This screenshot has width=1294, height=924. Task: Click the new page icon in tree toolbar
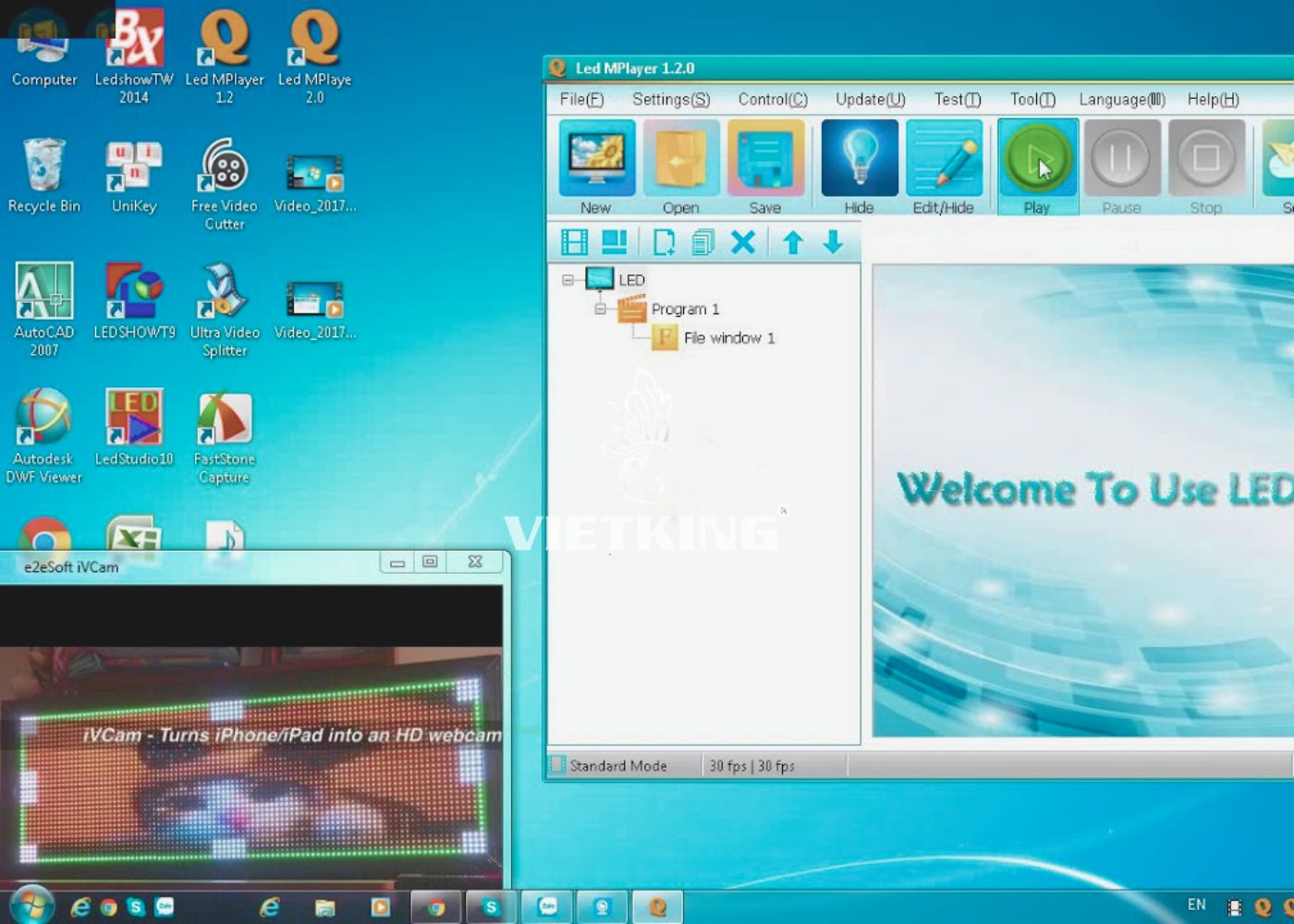click(664, 242)
